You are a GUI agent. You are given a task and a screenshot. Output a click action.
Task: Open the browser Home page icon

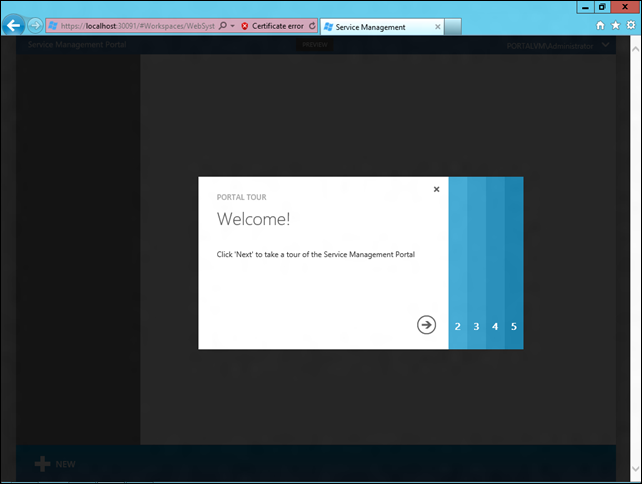click(x=600, y=25)
